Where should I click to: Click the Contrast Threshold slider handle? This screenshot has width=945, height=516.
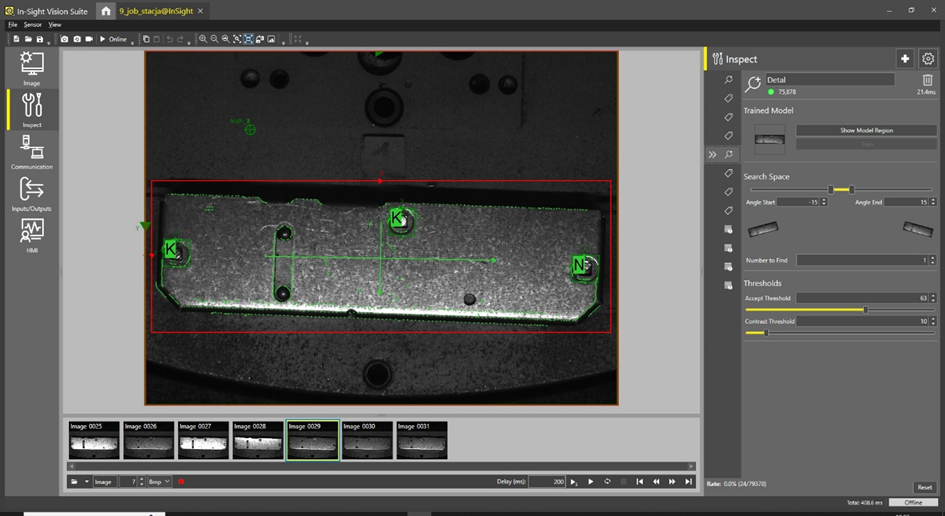pos(766,333)
